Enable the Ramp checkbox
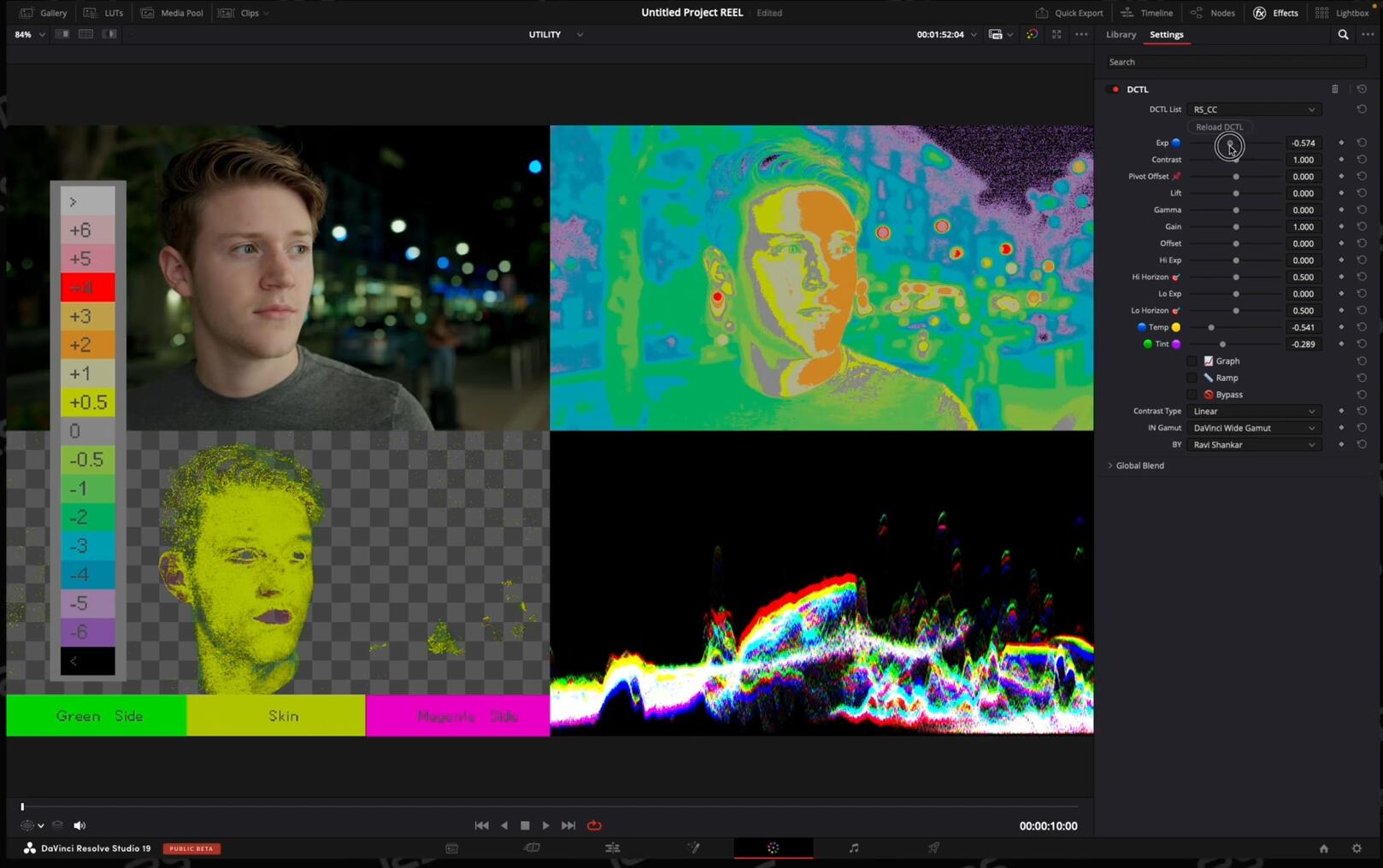Image resolution: width=1383 pixels, height=868 pixels. pyautogui.click(x=1192, y=378)
